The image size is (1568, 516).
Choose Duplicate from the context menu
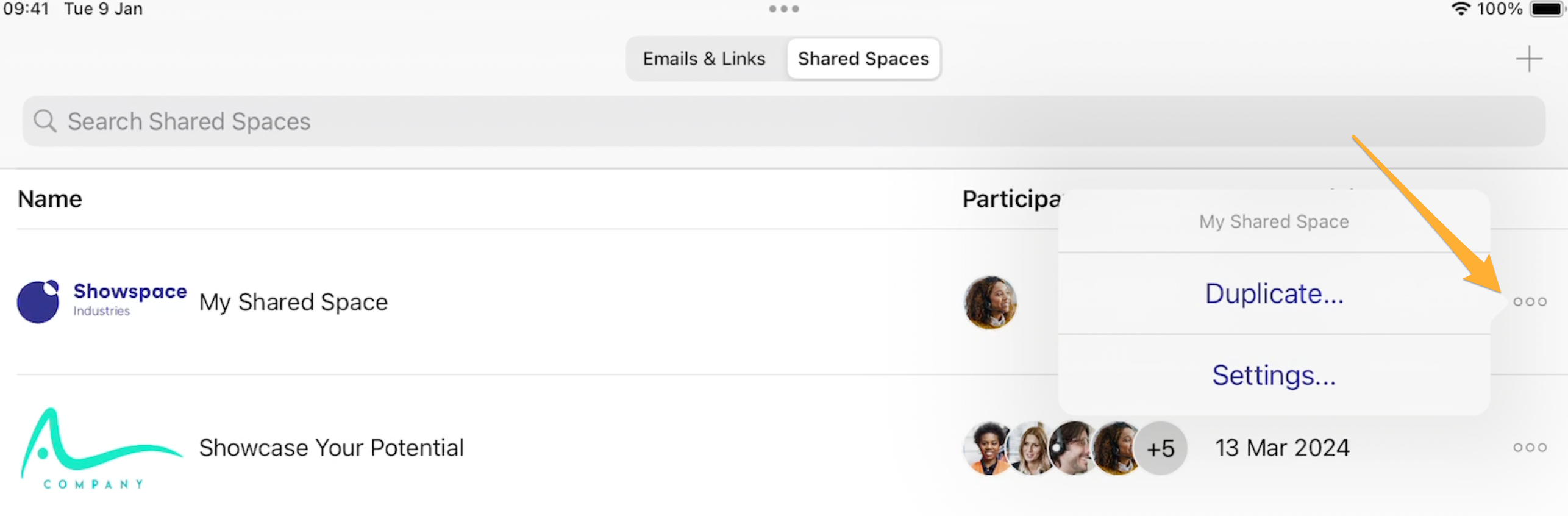(1274, 293)
